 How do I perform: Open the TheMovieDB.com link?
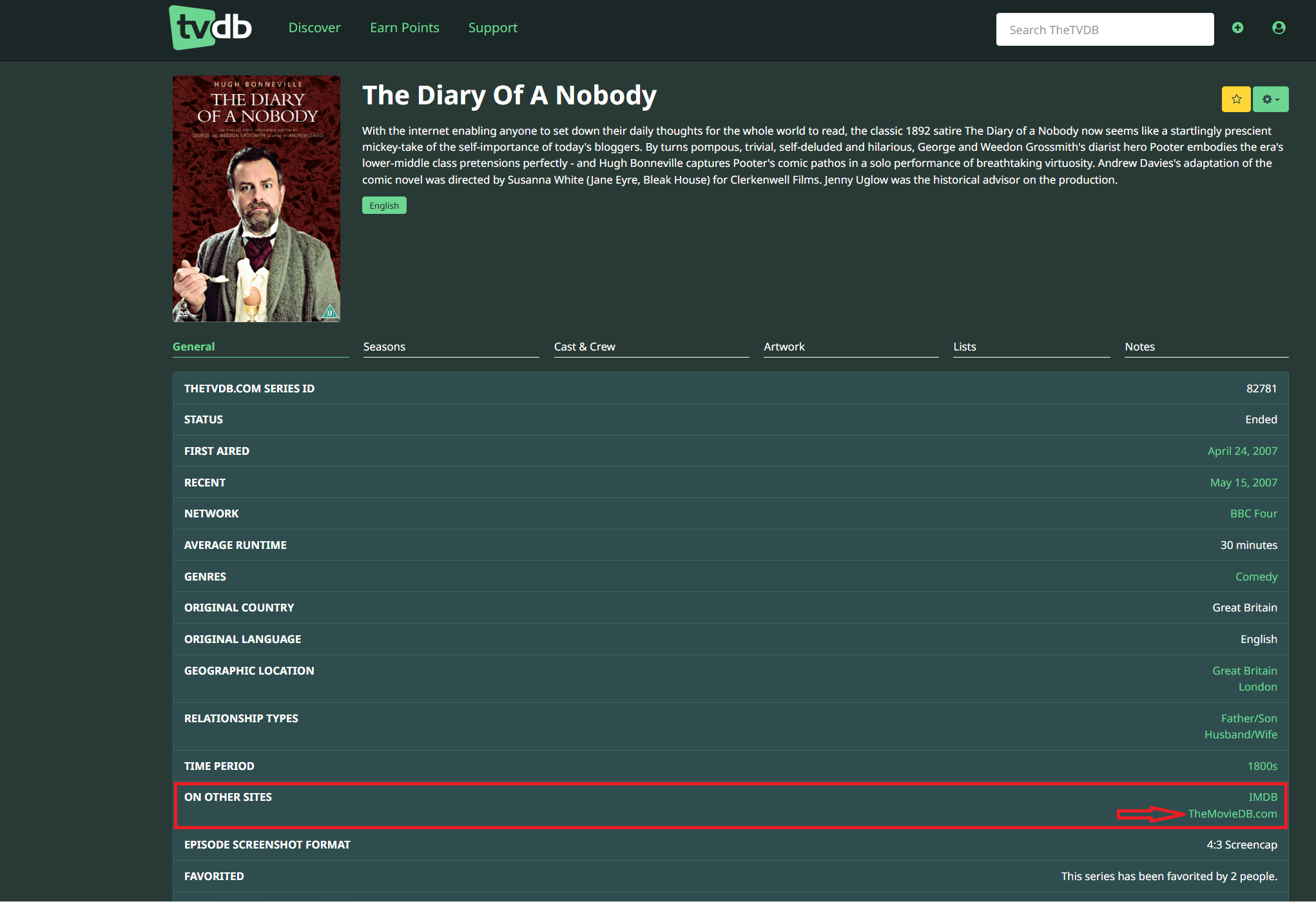[1232, 814]
